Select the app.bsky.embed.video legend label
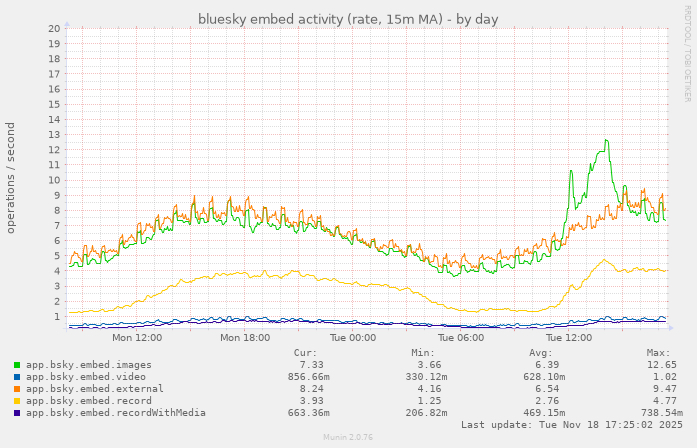The image size is (697, 448). (85, 377)
